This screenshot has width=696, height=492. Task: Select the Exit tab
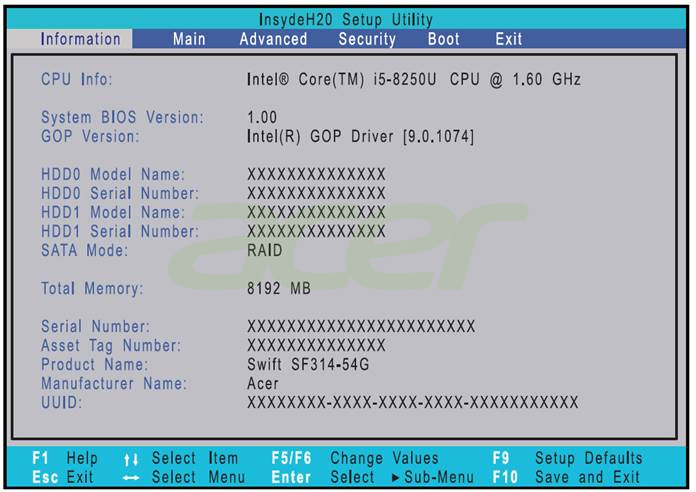509,39
